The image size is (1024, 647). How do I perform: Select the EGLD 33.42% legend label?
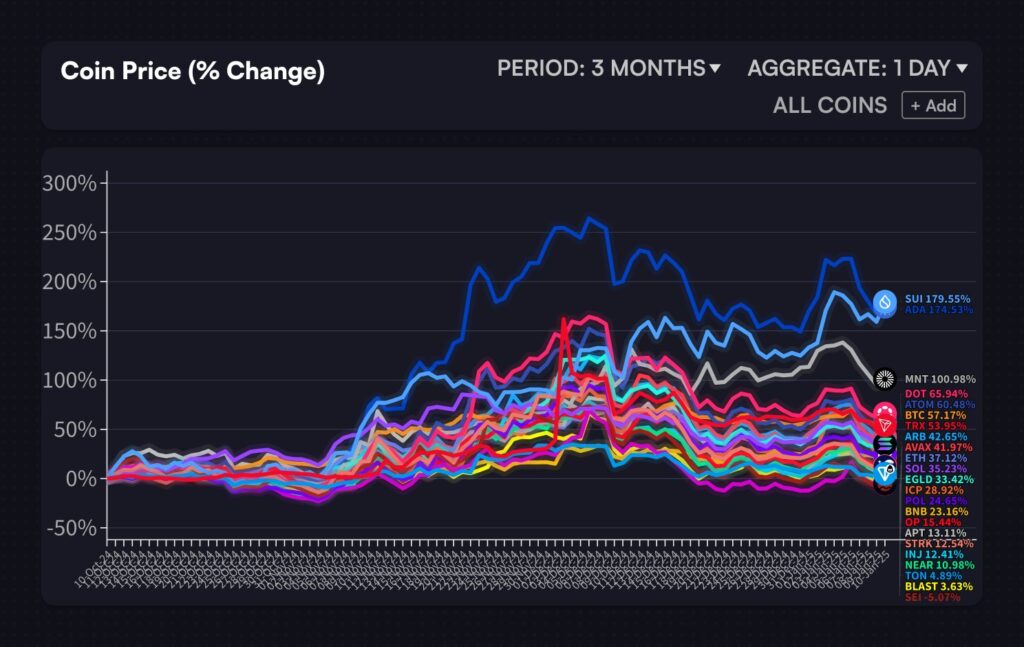click(939, 479)
